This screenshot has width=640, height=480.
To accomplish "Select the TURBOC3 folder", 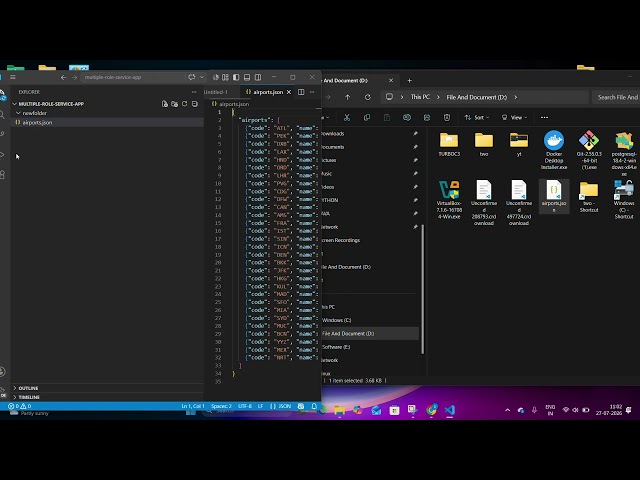I will click(x=449, y=144).
